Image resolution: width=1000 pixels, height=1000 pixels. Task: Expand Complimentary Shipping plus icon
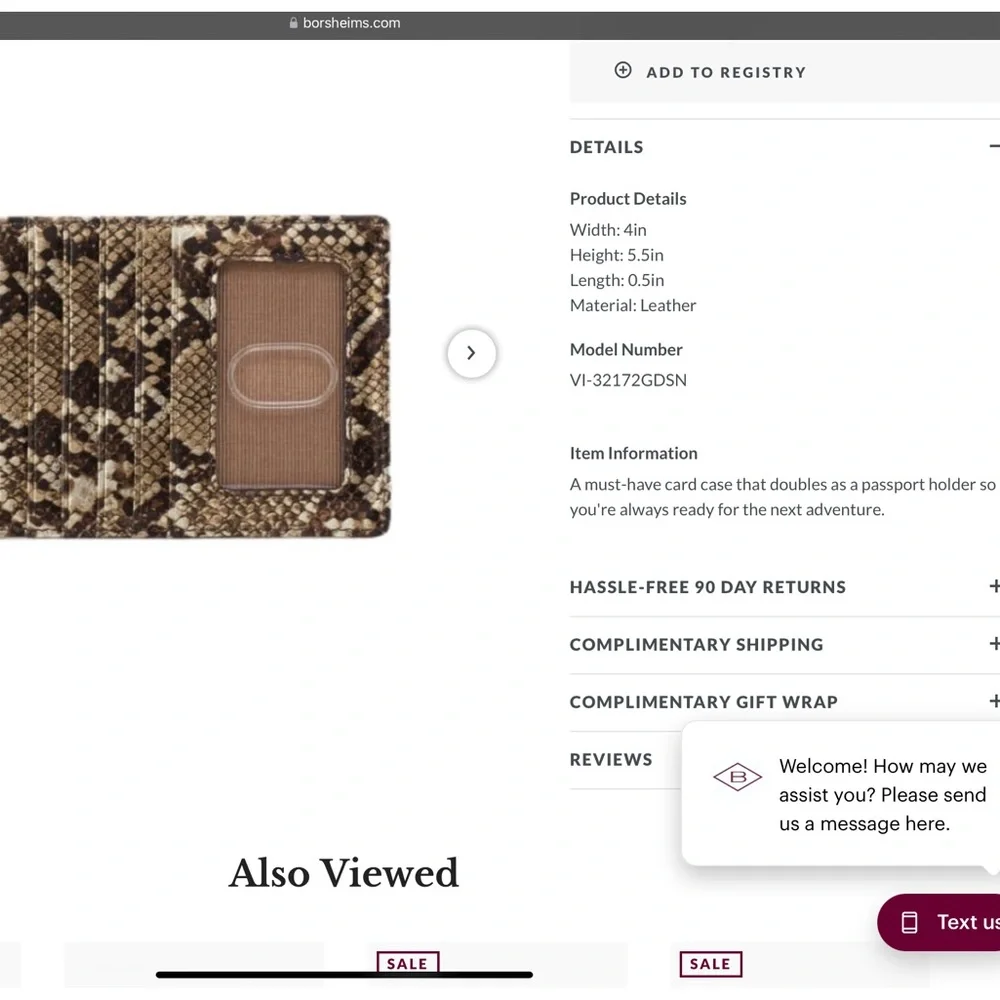coord(994,643)
